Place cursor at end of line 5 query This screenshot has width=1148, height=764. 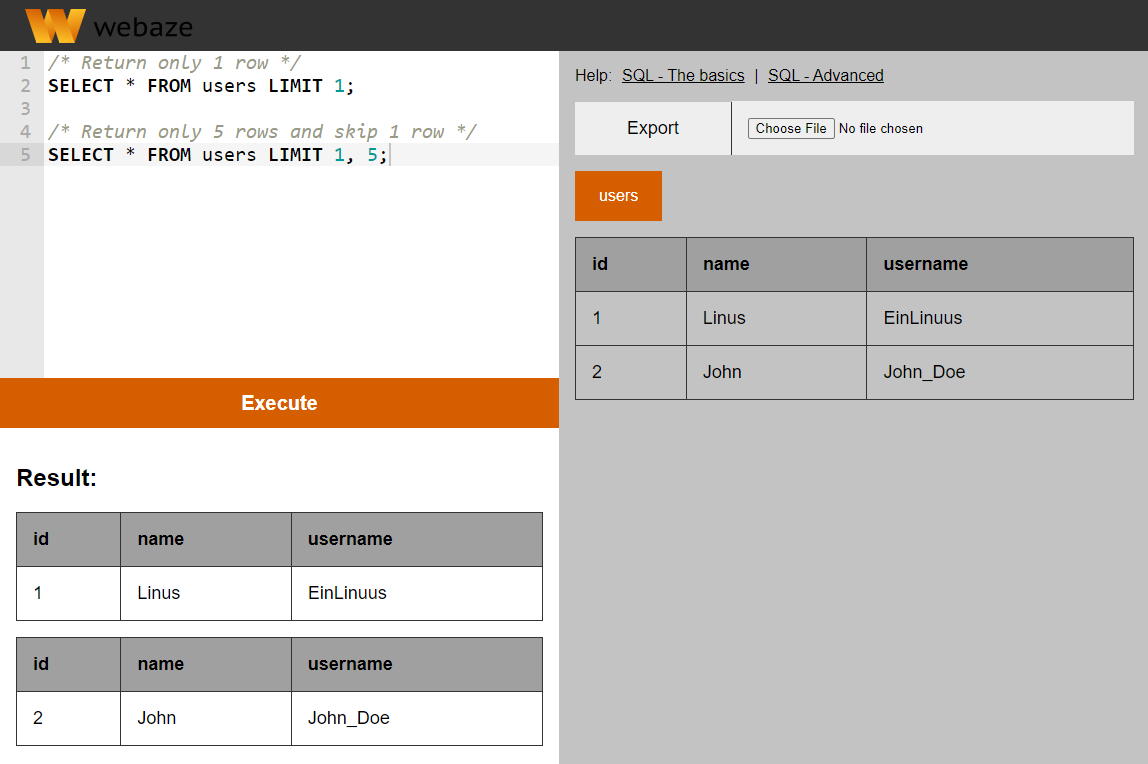(389, 154)
